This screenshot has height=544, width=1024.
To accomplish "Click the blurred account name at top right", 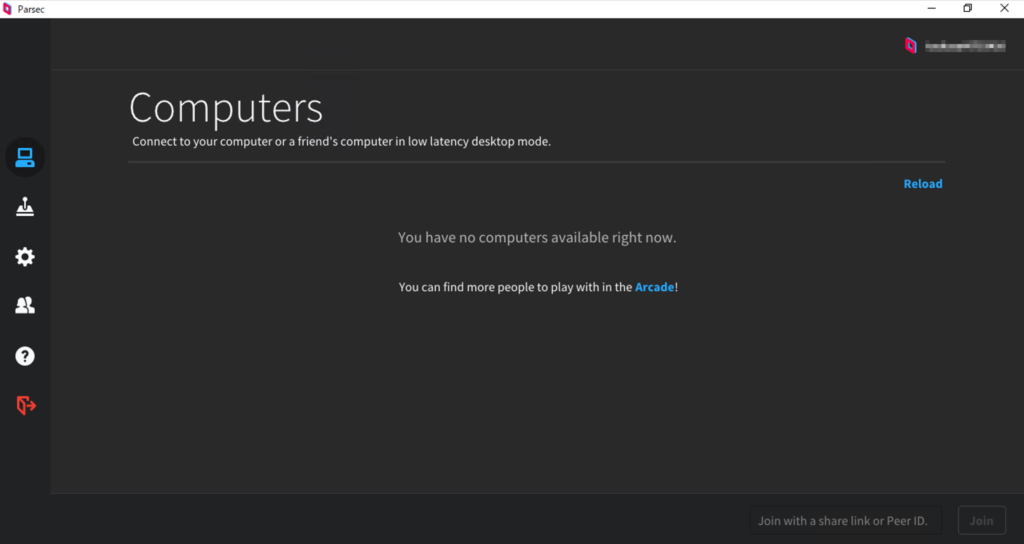I will coord(965,46).
